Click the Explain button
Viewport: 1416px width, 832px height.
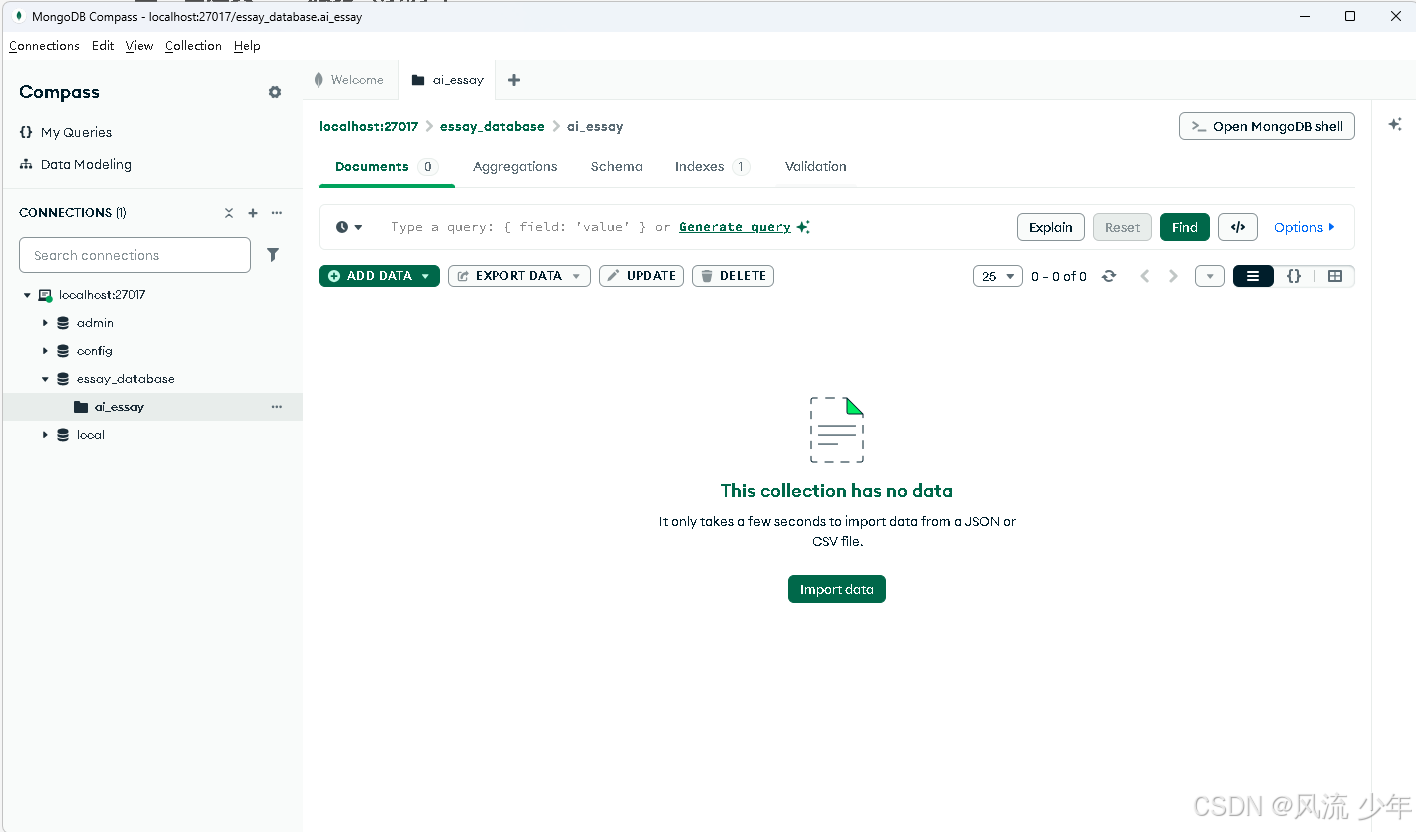[1051, 227]
